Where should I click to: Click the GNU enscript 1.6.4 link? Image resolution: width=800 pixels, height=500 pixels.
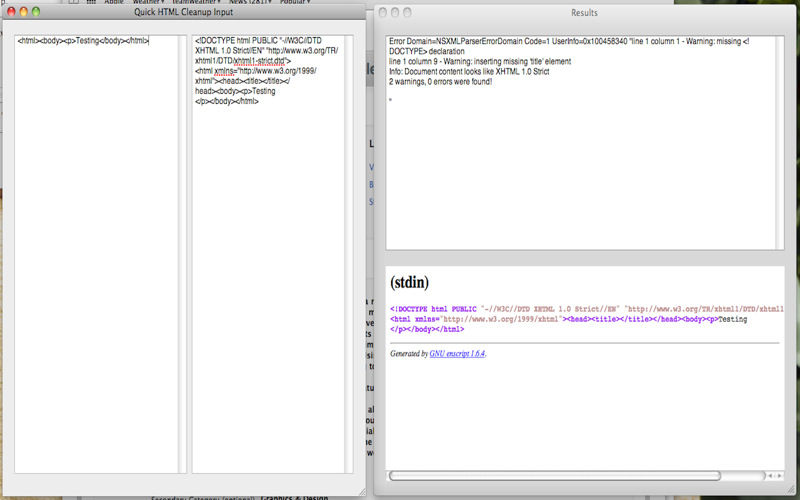click(x=457, y=354)
